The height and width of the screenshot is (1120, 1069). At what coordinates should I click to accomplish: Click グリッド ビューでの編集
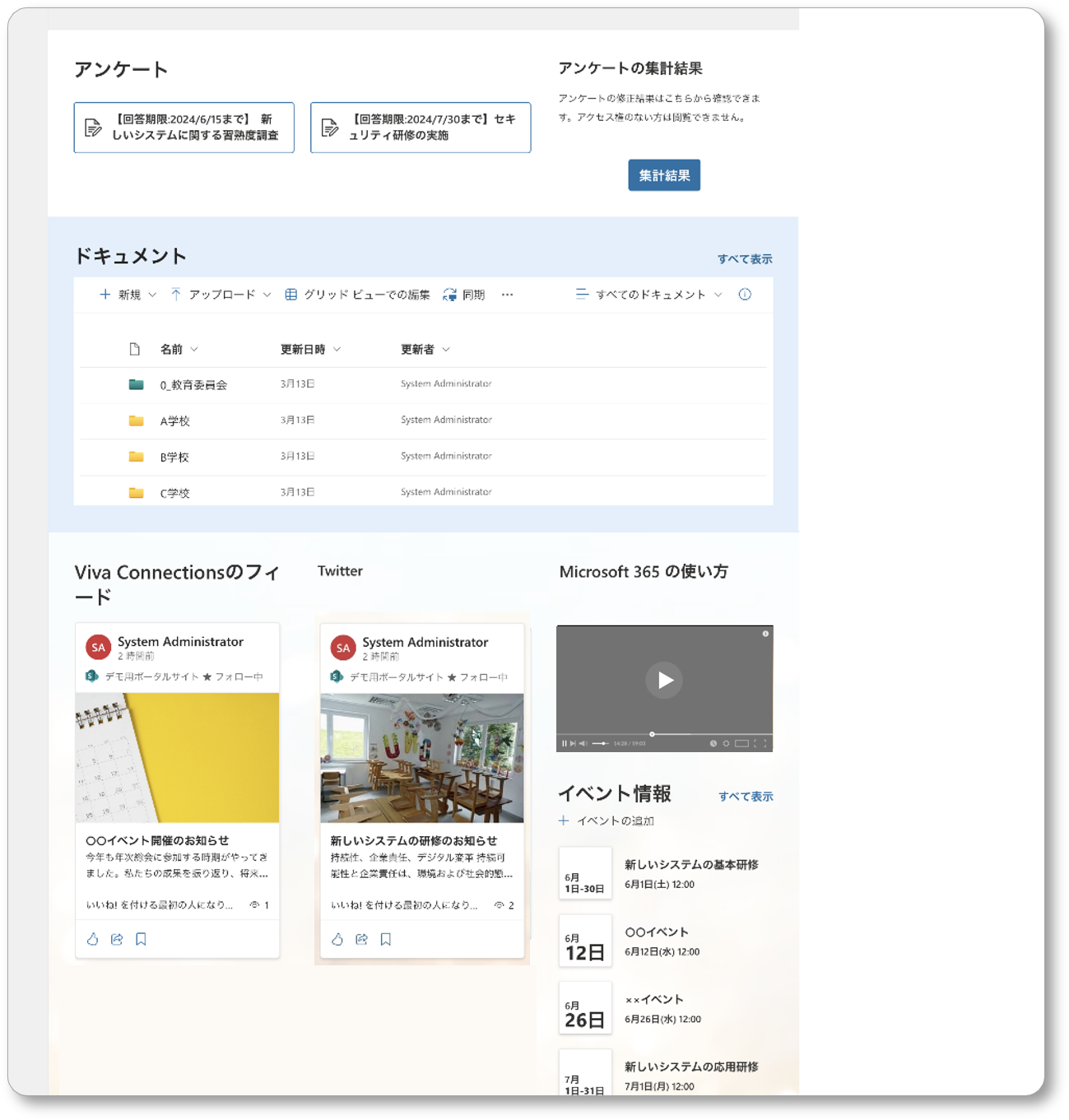pyautogui.click(x=357, y=295)
